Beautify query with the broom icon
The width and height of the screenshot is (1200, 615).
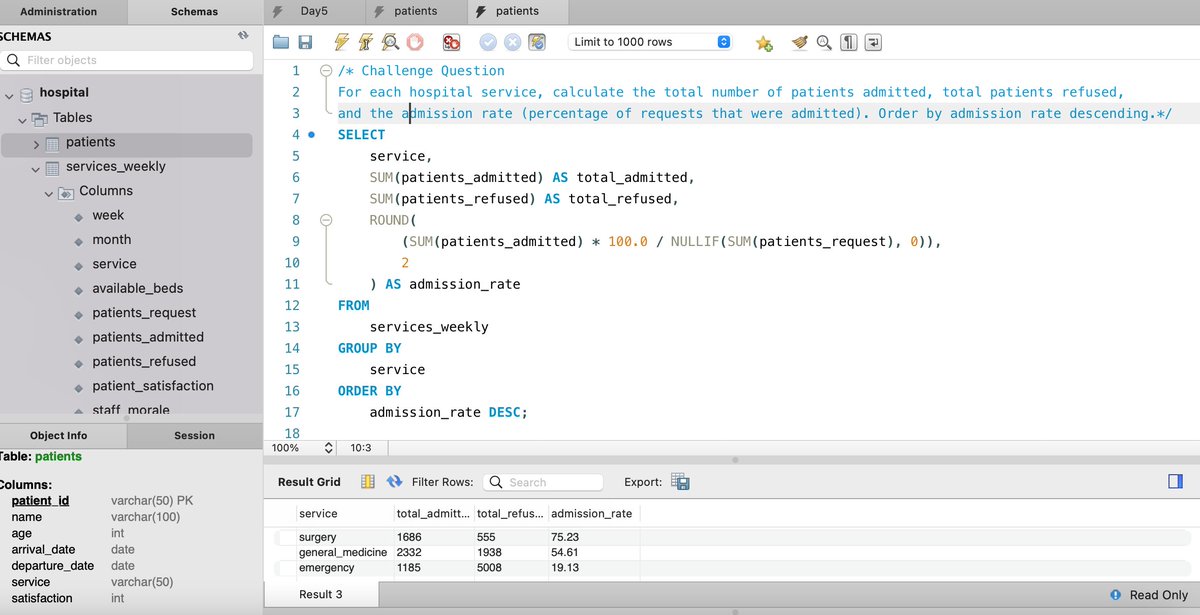[x=799, y=42]
